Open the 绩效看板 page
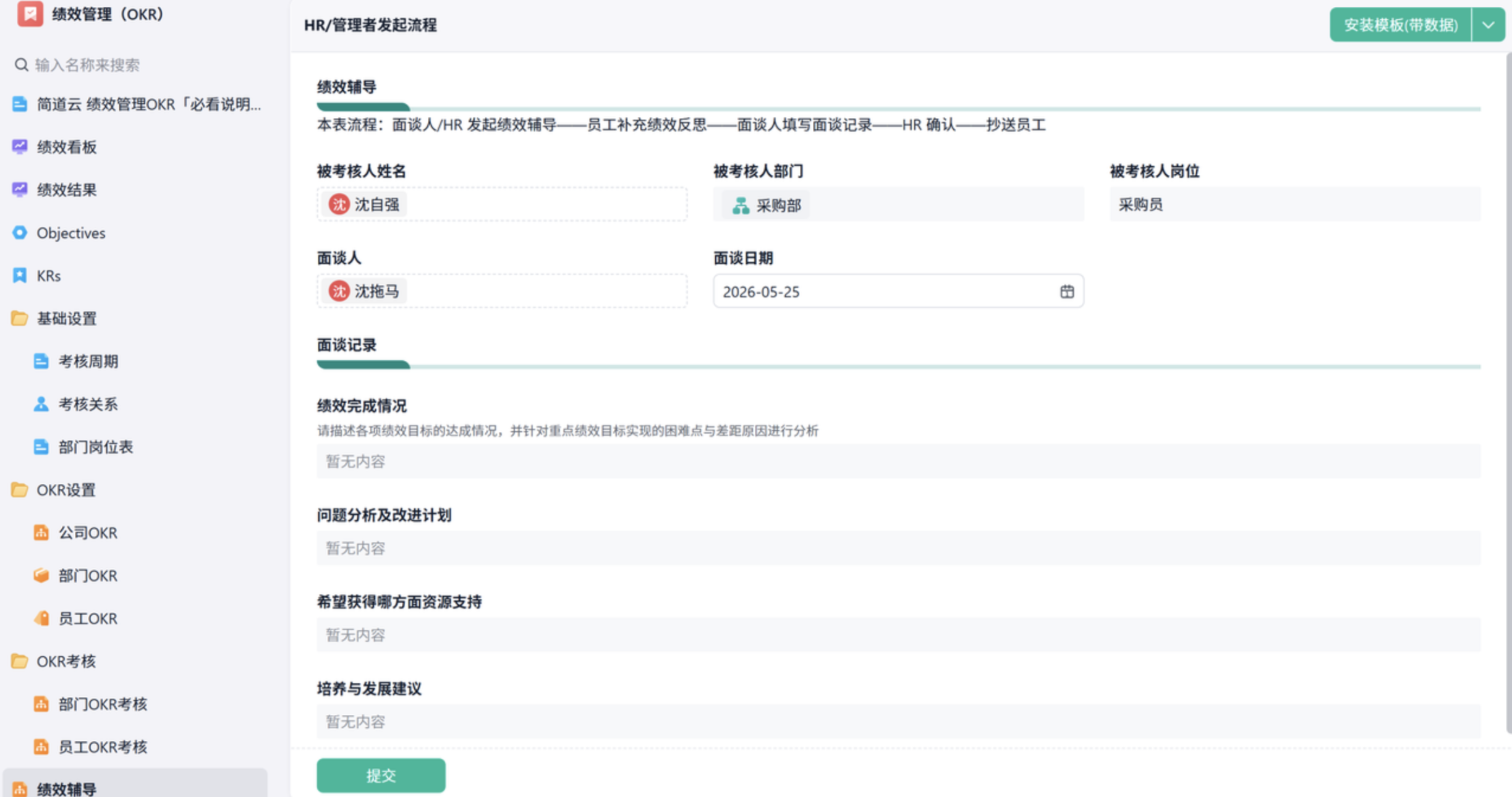The width and height of the screenshot is (1512, 797). [x=67, y=146]
